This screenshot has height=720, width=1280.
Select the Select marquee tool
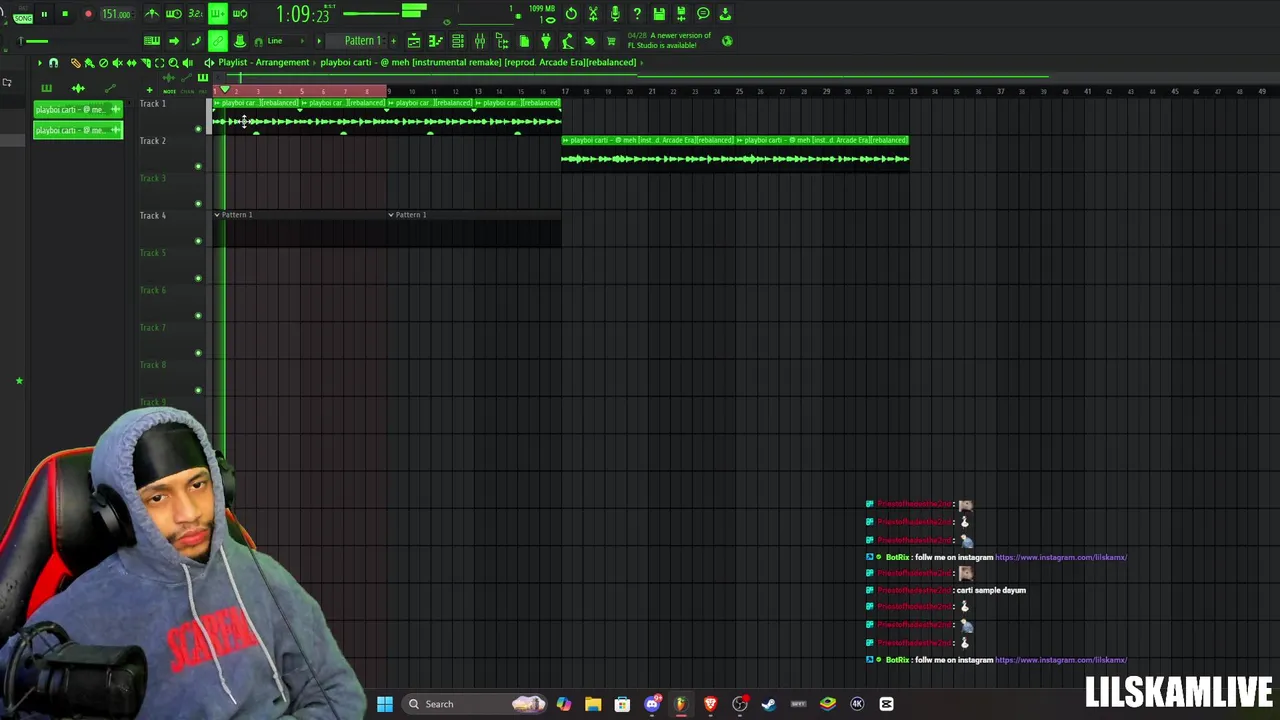159,63
